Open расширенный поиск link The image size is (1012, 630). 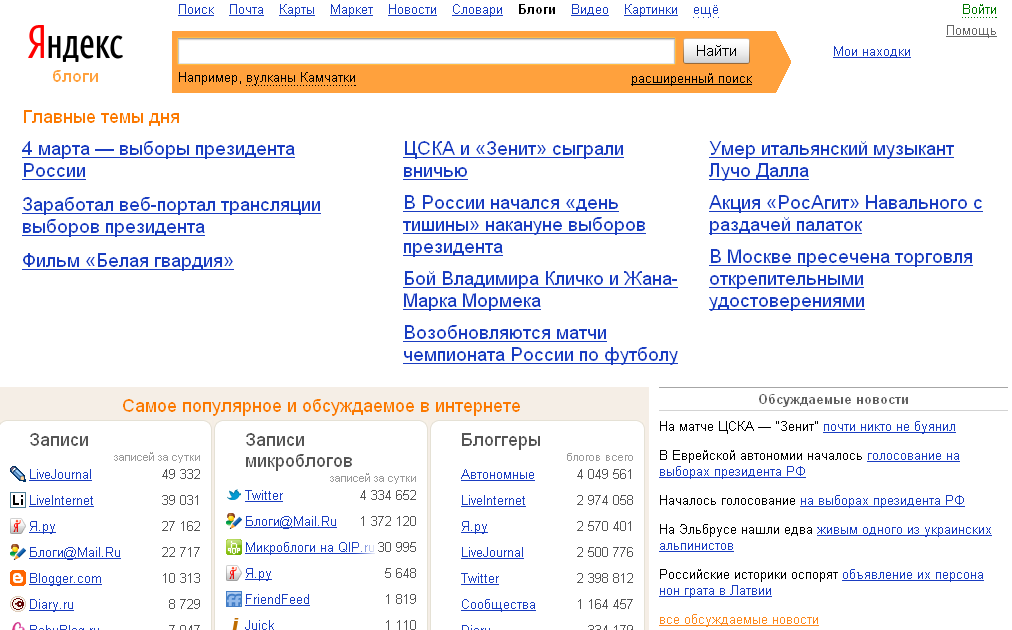pyautogui.click(x=691, y=79)
